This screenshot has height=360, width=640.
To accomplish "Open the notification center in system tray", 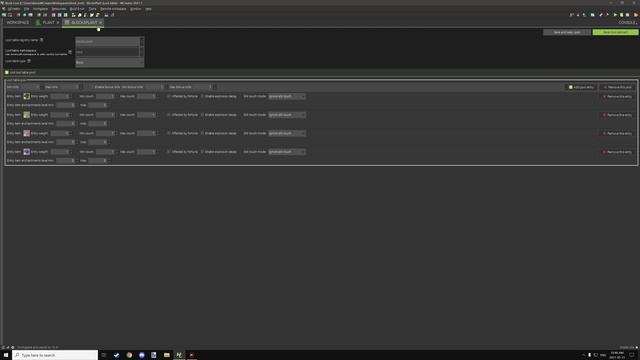I will (x=631, y=355).
